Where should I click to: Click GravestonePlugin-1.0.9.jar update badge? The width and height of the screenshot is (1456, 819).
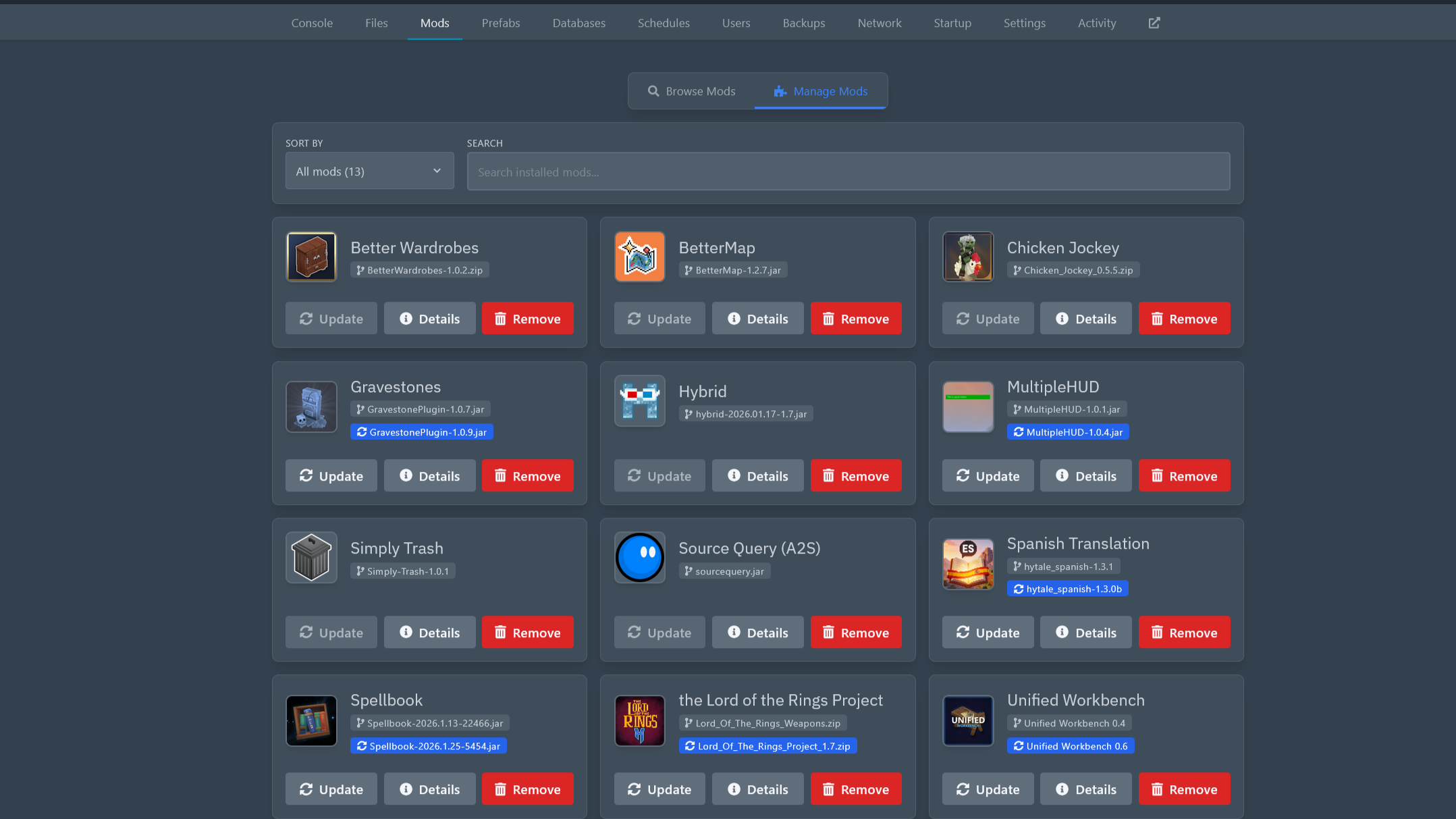pyautogui.click(x=421, y=432)
